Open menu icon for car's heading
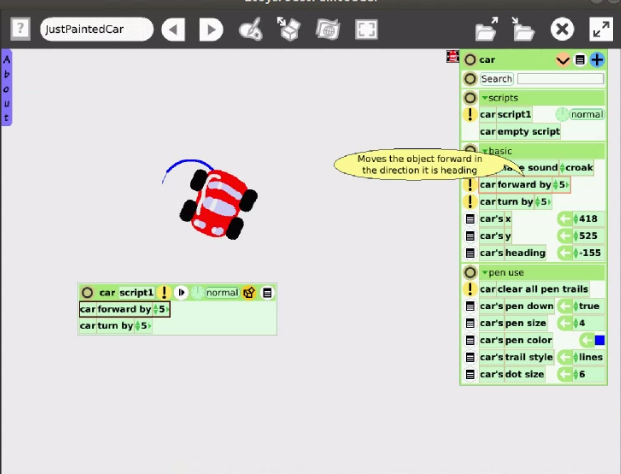This screenshot has height=474, width=621. pos(470,253)
